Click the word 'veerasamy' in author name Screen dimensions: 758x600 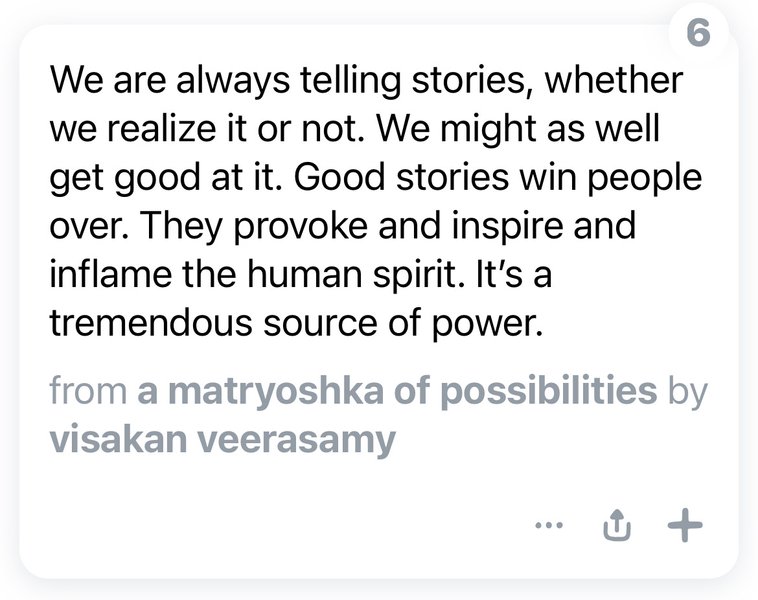point(297,439)
